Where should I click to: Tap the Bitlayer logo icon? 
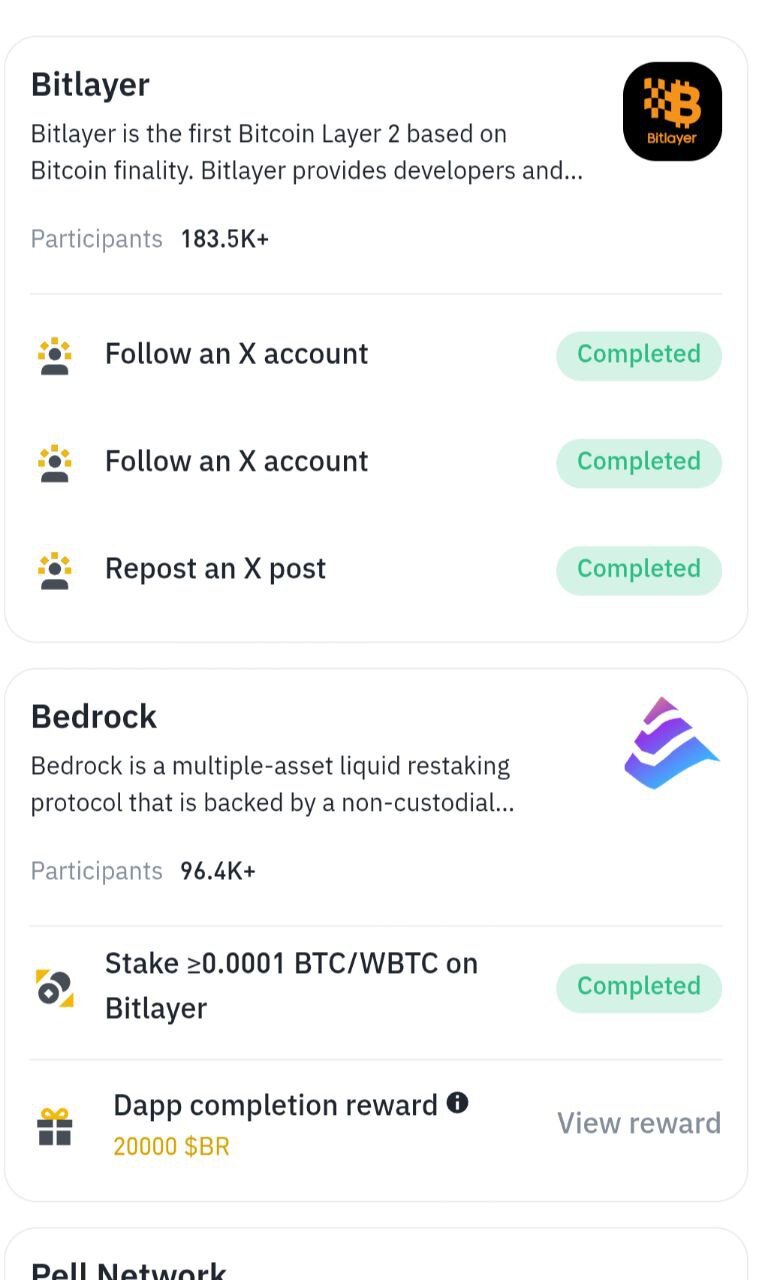[x=672, y=111]
